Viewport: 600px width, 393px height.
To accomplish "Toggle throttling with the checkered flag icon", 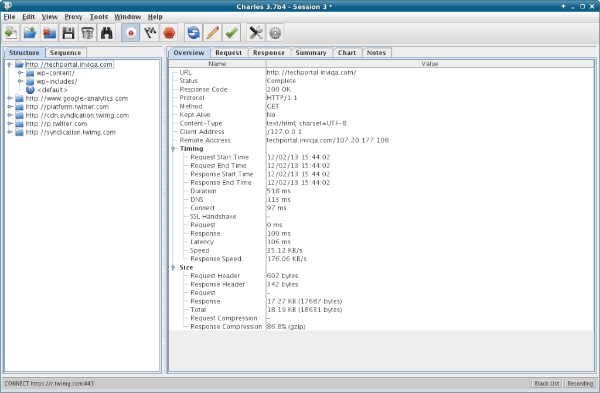I will click(150, 33).
